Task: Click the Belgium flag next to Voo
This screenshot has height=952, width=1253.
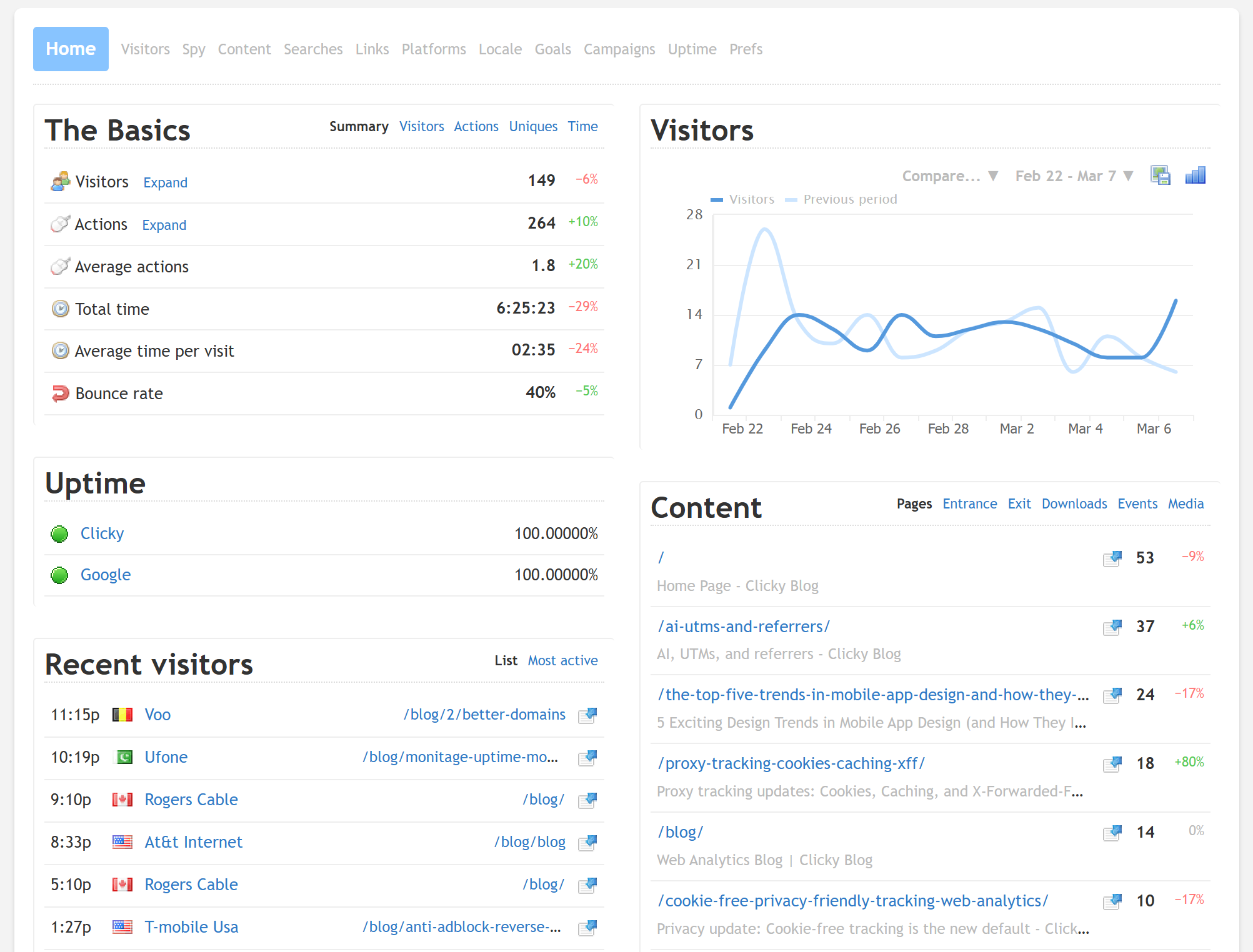Action: click(122, 714)
